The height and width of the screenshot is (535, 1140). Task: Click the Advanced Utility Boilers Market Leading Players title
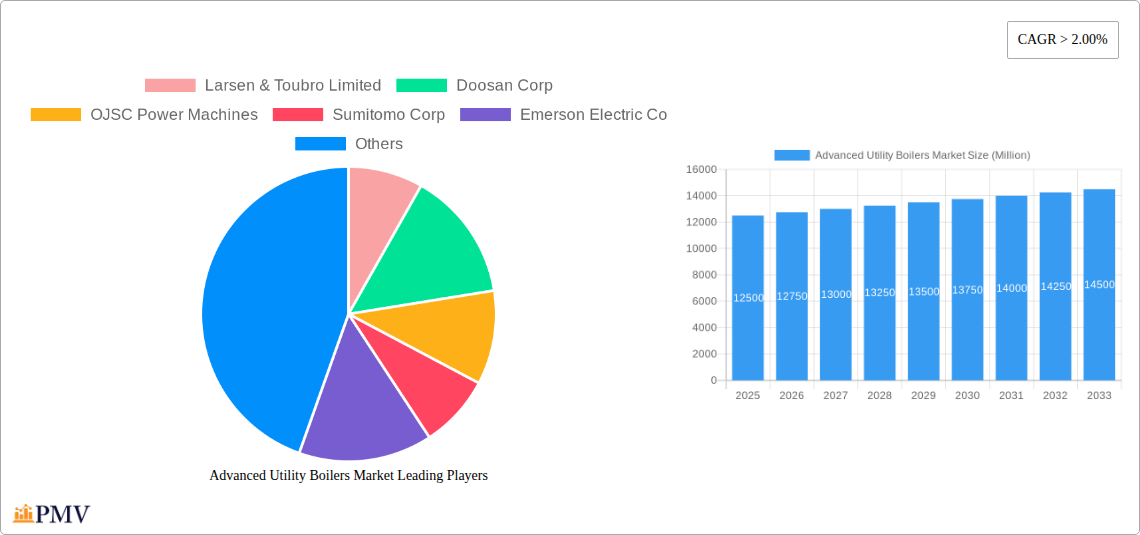coord(348,476)
